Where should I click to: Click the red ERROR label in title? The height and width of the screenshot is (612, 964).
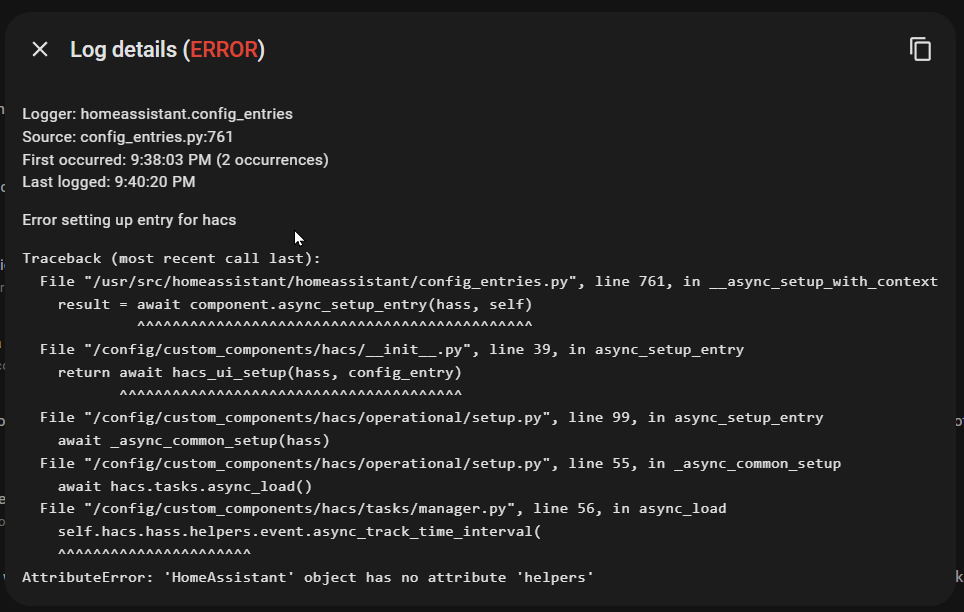tap(224, 50)
